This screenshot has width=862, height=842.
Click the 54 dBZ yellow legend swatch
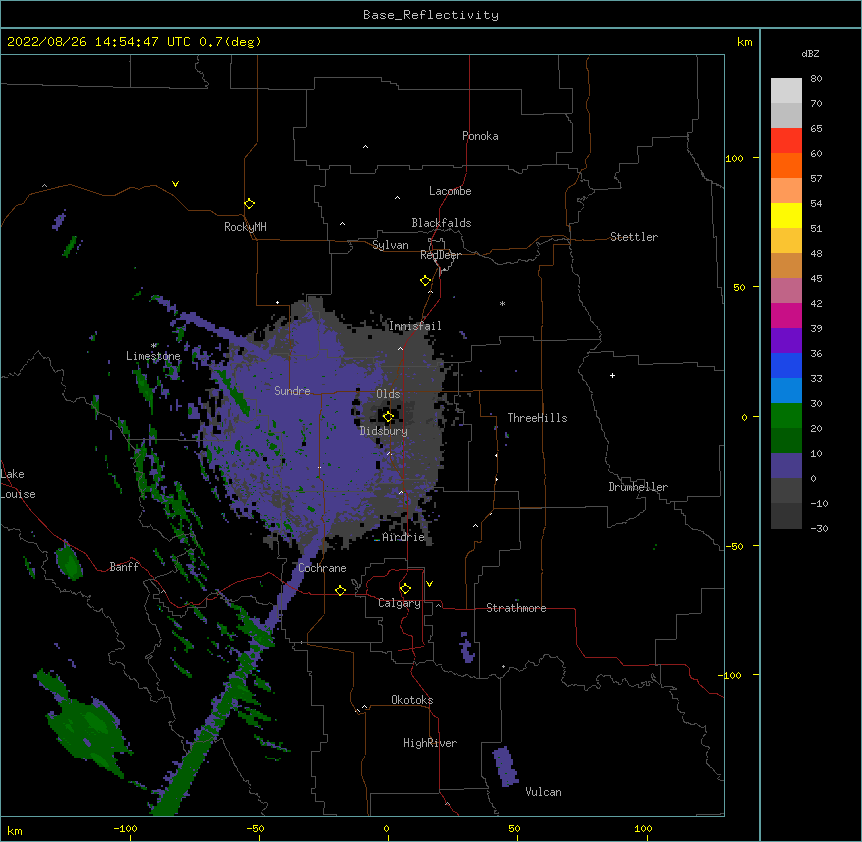pyautogui.click(x=786, y=215)
